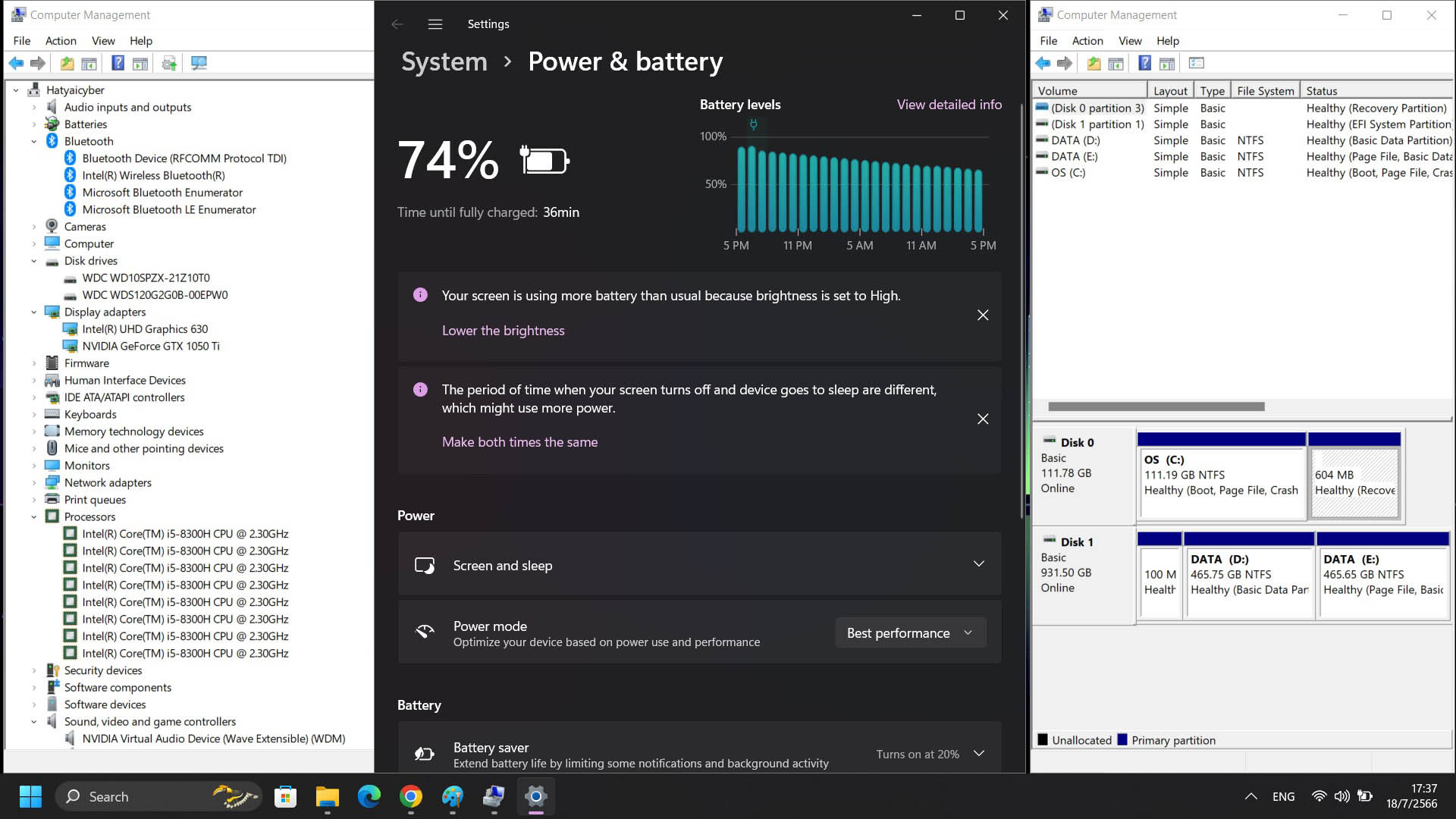The width and height of the screenshot is (1456, 819).
Task: Show hidden system tray icons
Action: coord(1251,796)
